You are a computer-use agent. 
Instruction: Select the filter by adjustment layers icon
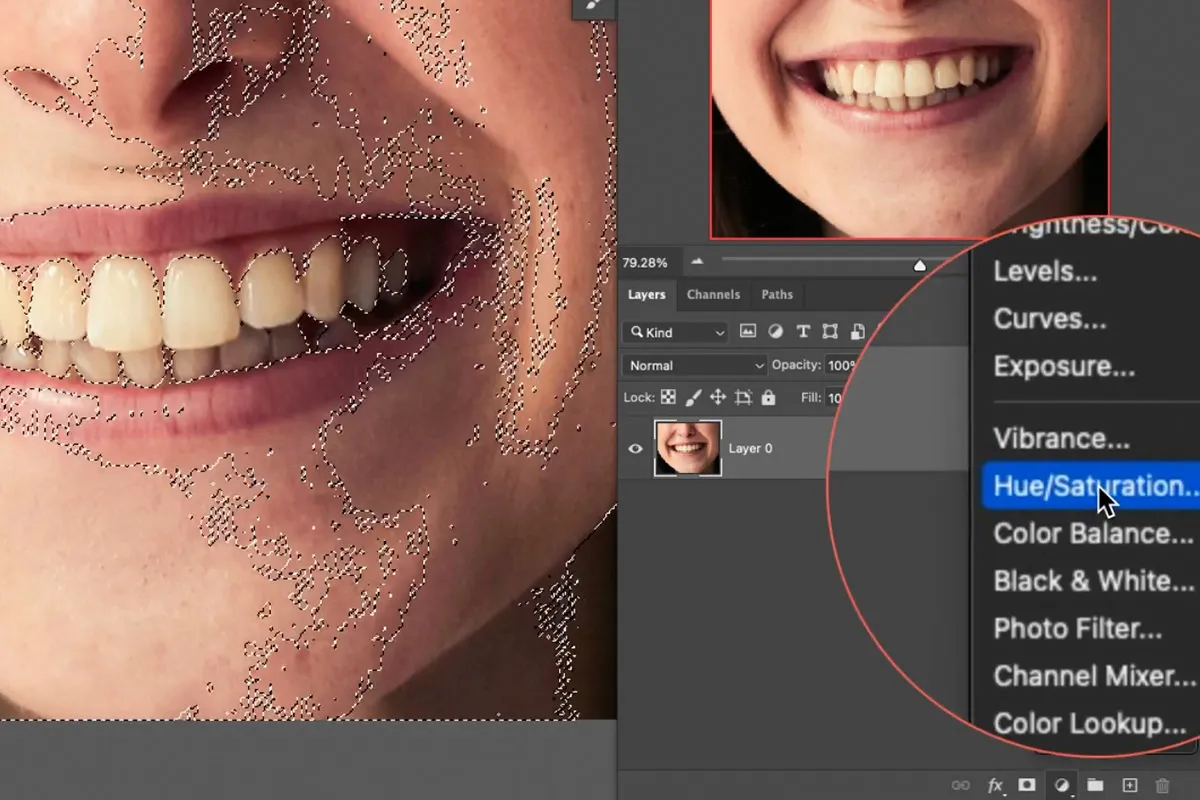coord(776,331)
